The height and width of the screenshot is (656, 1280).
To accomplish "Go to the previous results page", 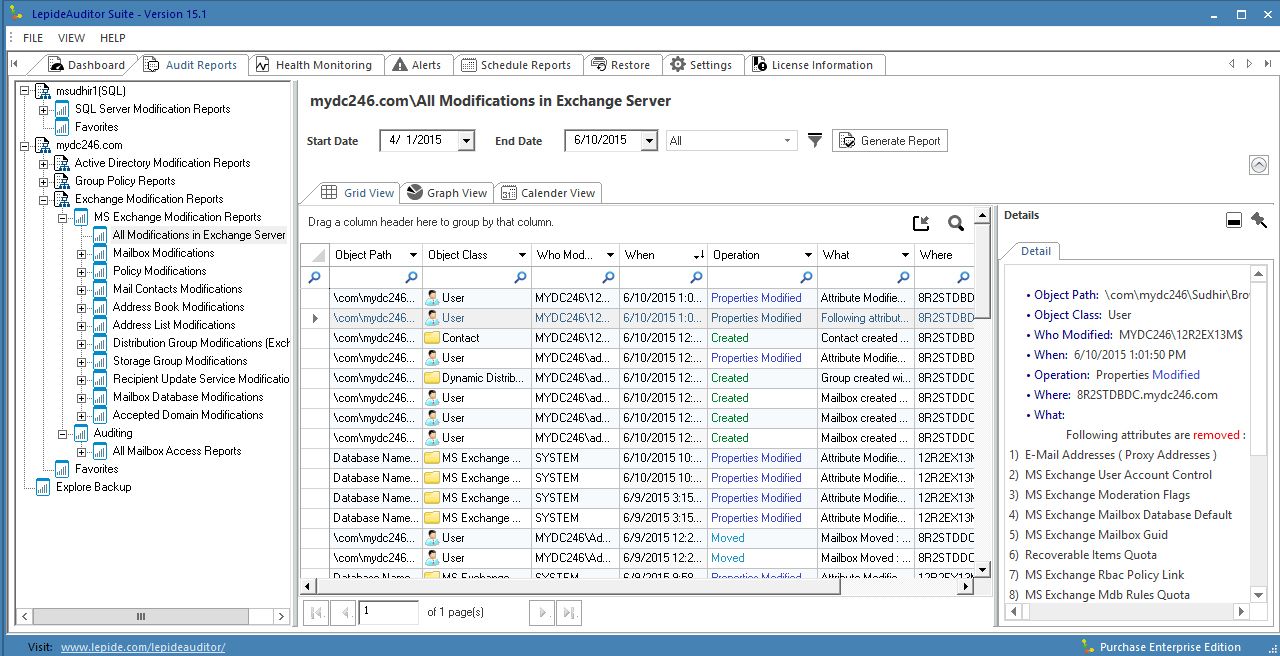I will tap(344, 612).
